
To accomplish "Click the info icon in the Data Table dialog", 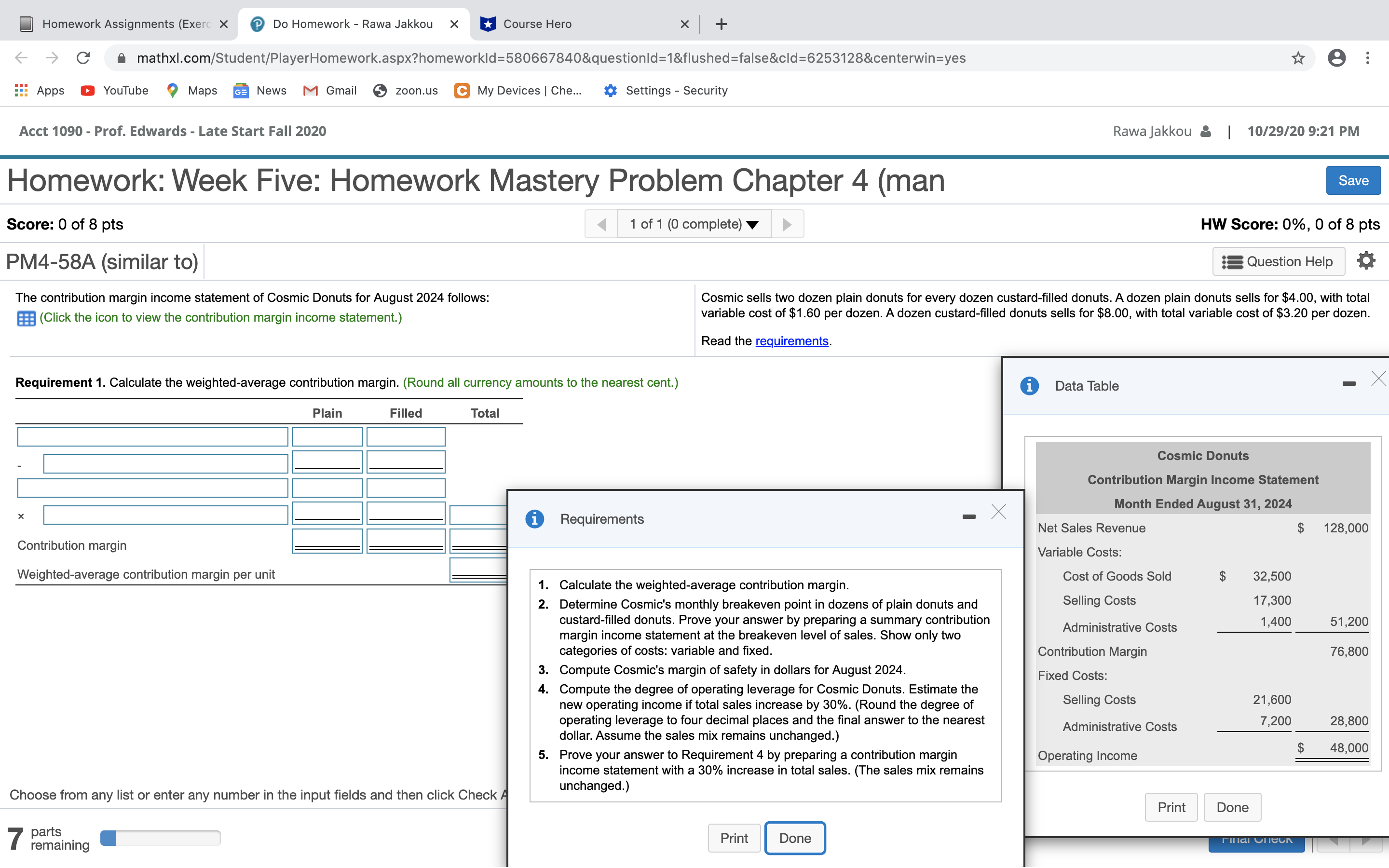I will (1029, 385).
